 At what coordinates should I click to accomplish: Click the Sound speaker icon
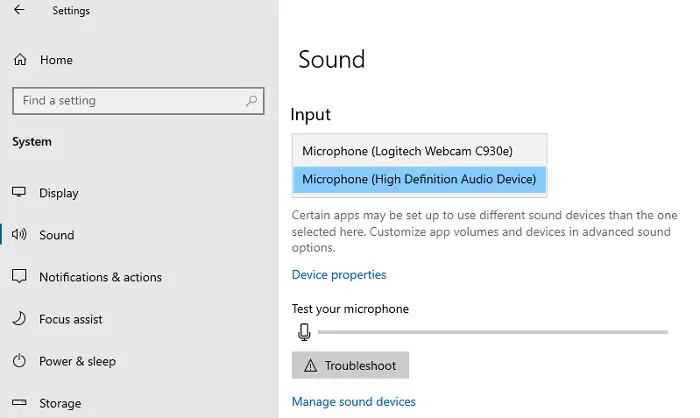pos(20,235)
